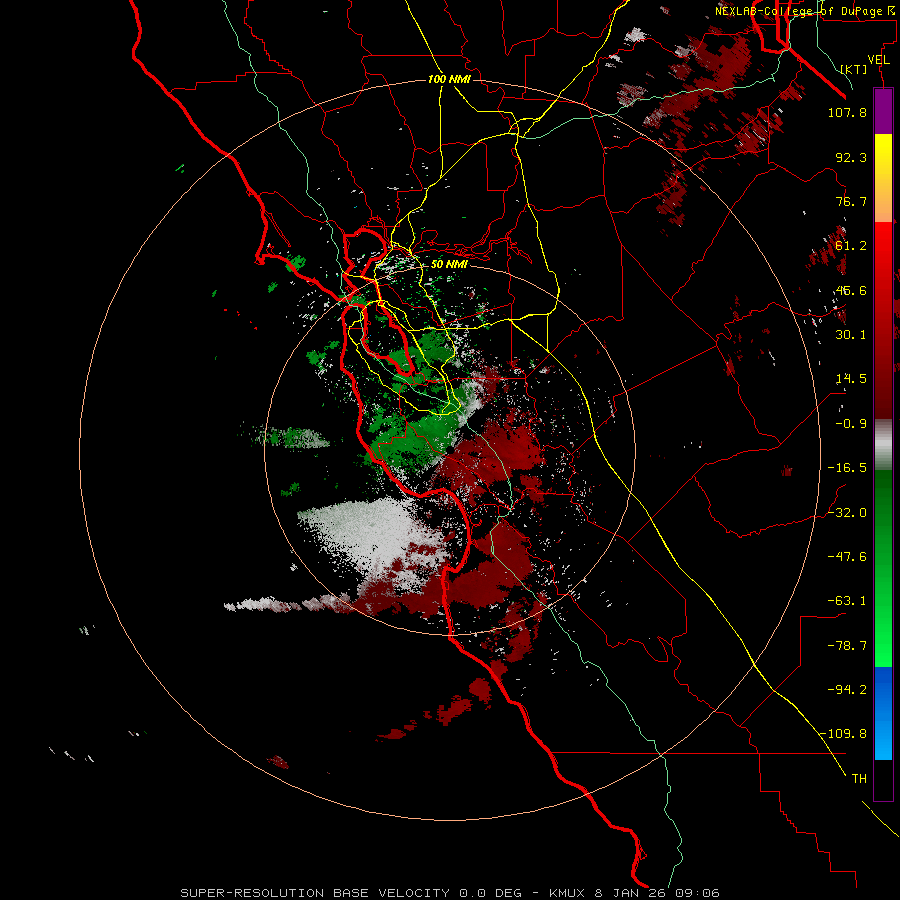Screen dimensions: 900x900
Task: Click the blue color bar segment
Action: 883,713
